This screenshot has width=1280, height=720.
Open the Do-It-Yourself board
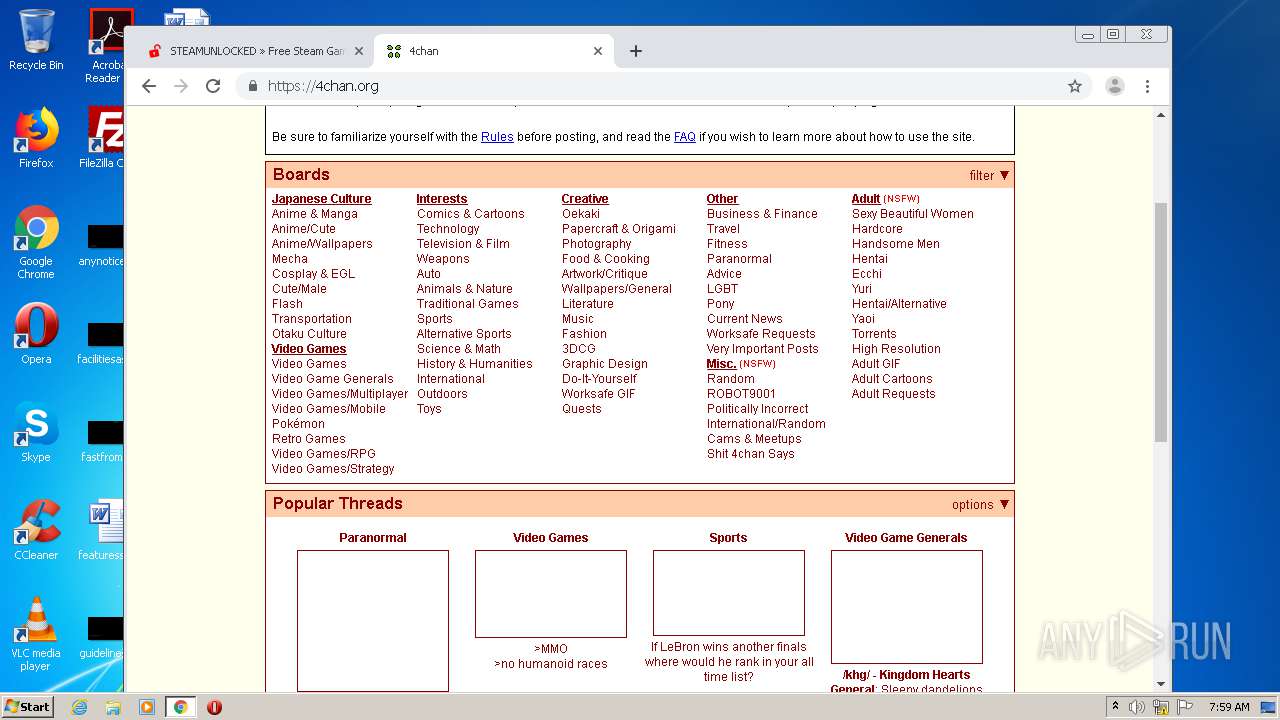(x=599, y=379)
